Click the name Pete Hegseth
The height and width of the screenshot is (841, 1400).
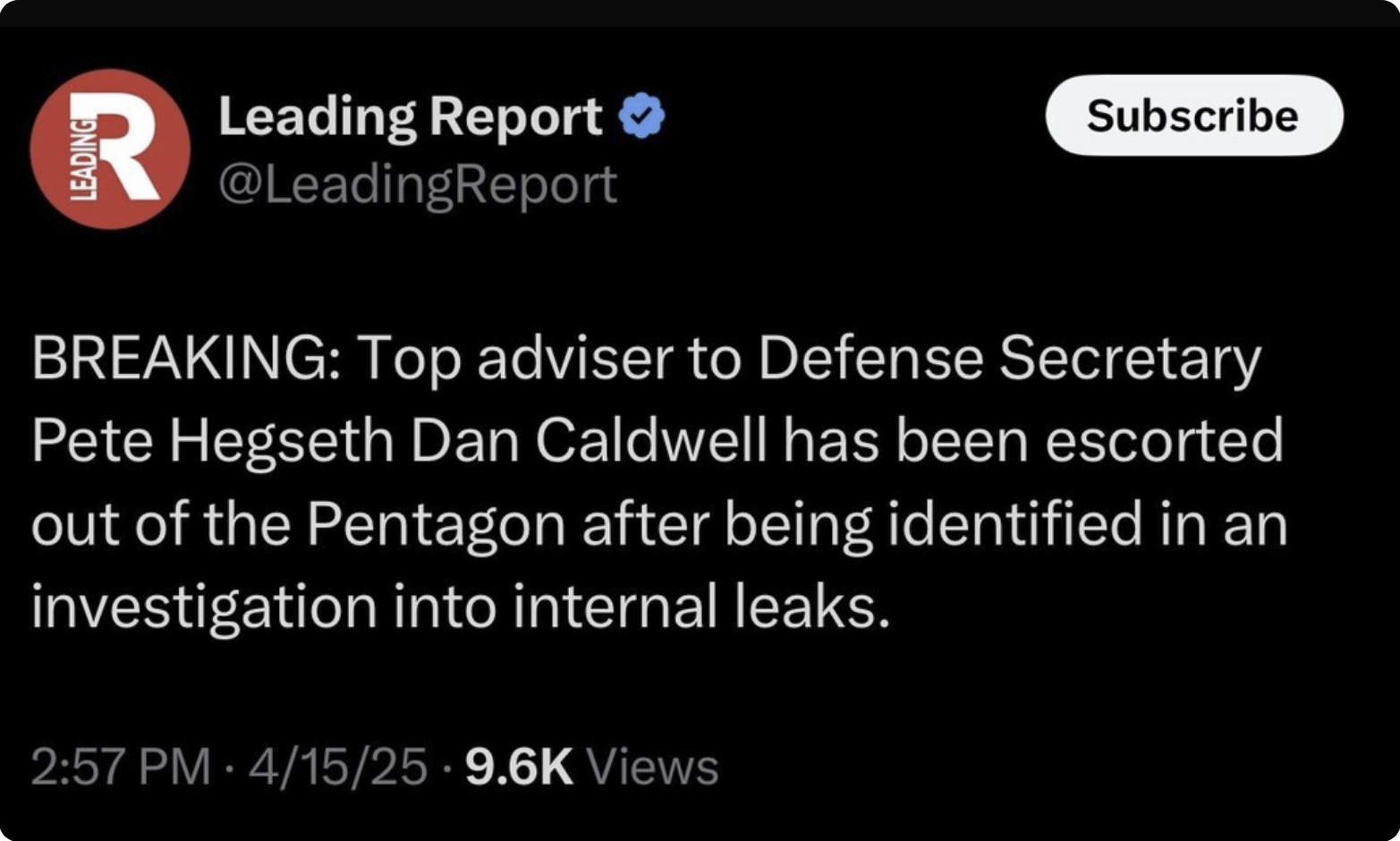pos(212,440)
